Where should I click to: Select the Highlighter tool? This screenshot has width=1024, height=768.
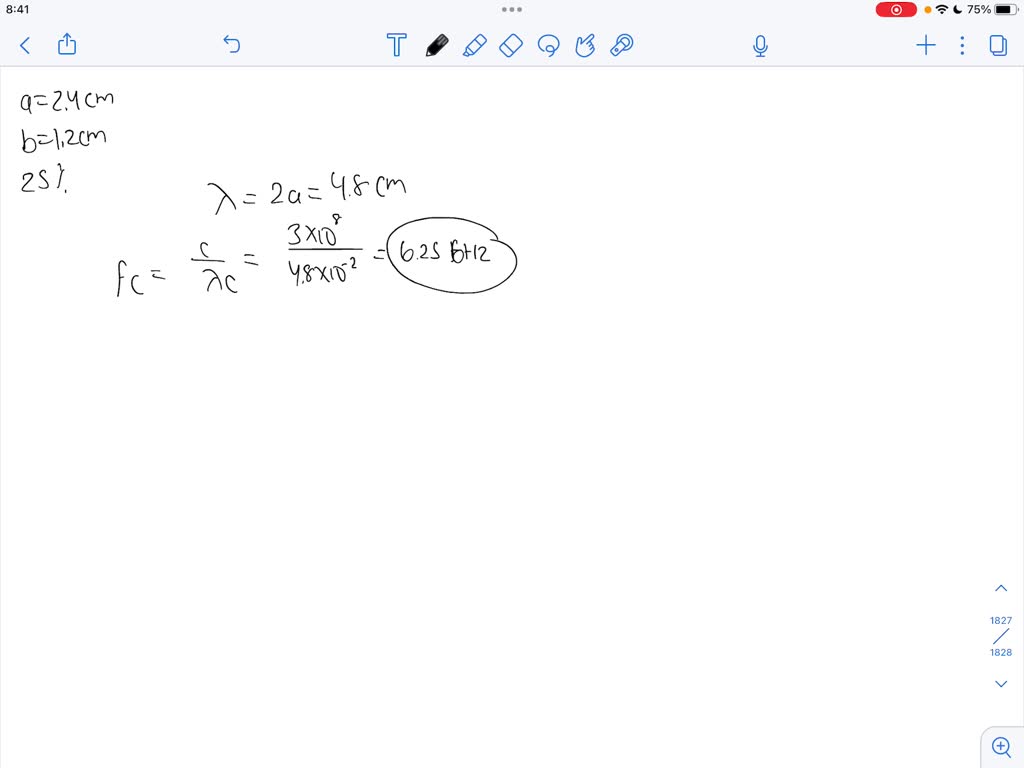tap(475, 45)
